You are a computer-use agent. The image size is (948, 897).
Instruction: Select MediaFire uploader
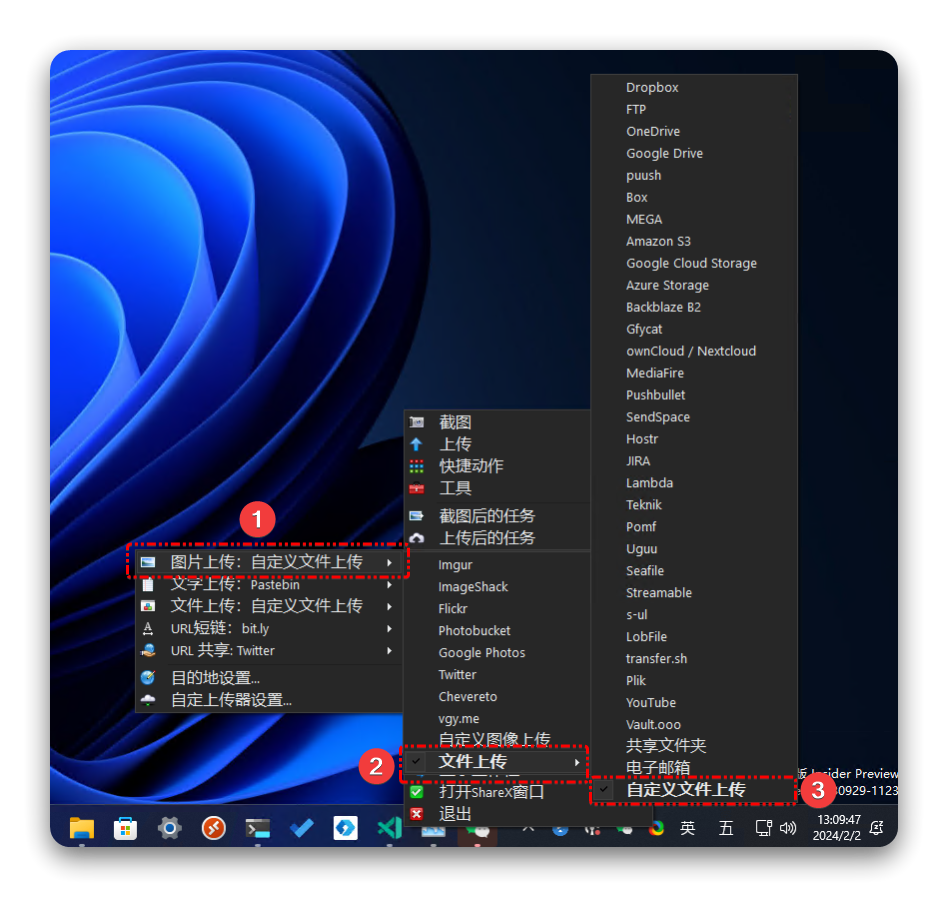coord(655,373)
